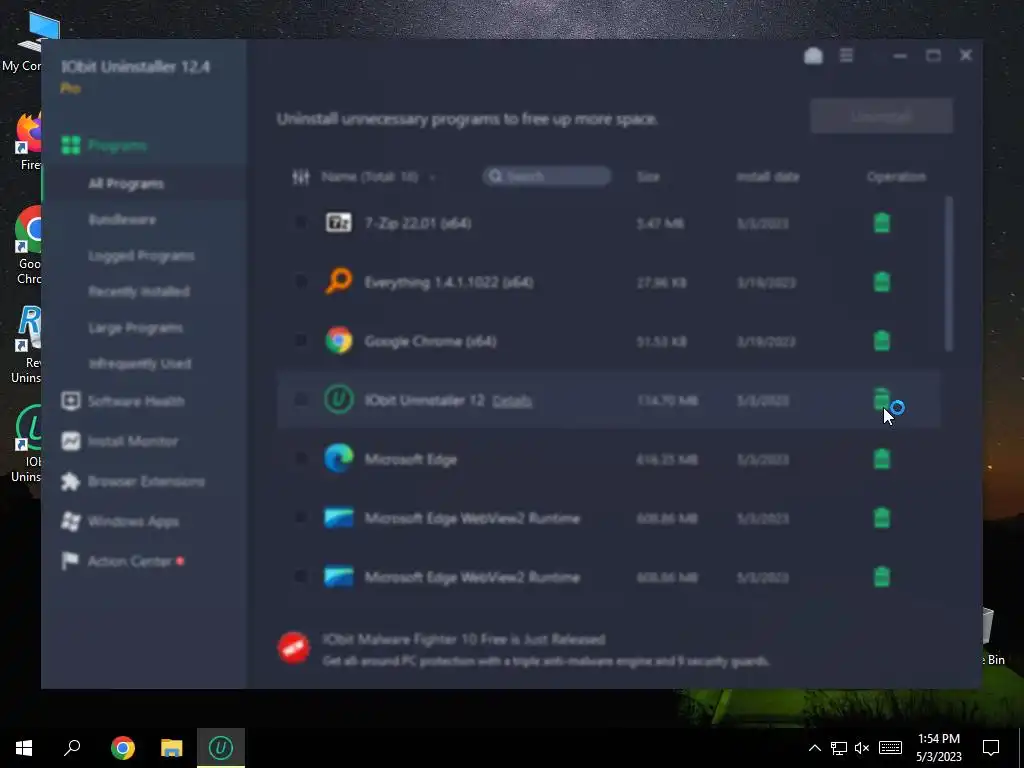
Task: Click the IObit Malware Fighter promo icon
Action: coord(293,648)
